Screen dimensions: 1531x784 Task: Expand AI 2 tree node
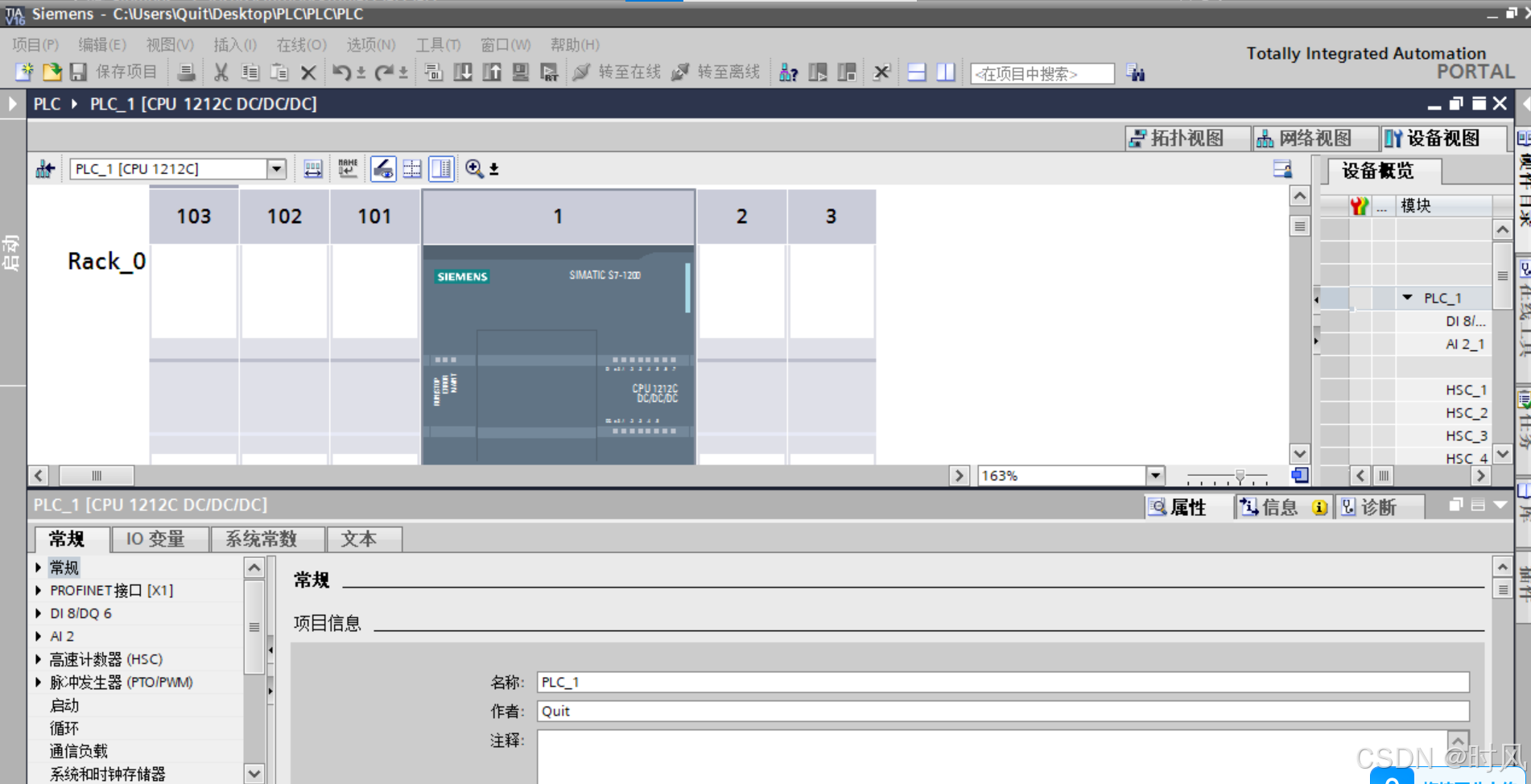tap(39, 637)
